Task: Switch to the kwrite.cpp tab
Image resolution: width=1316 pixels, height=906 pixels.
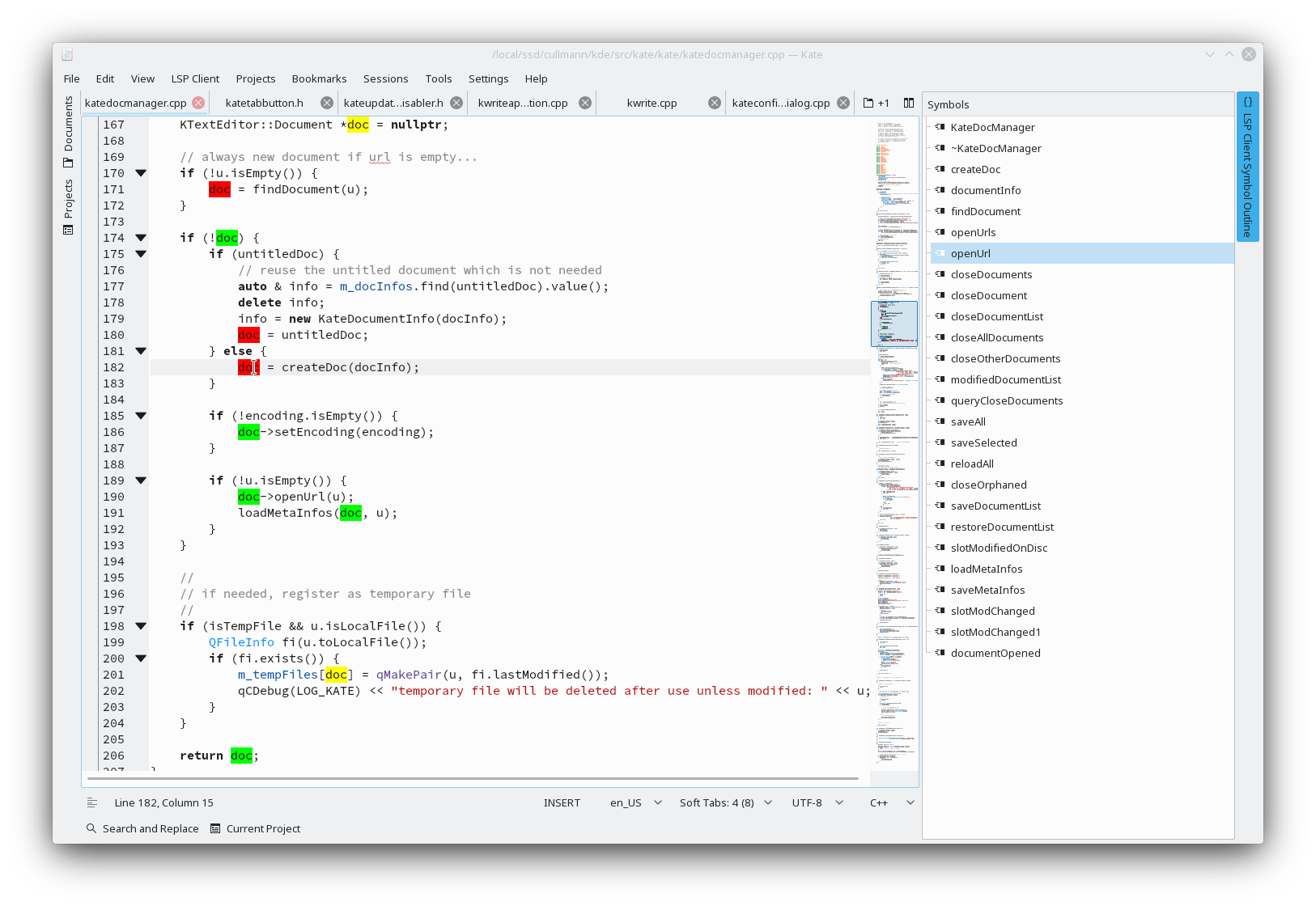Action: 652,103
